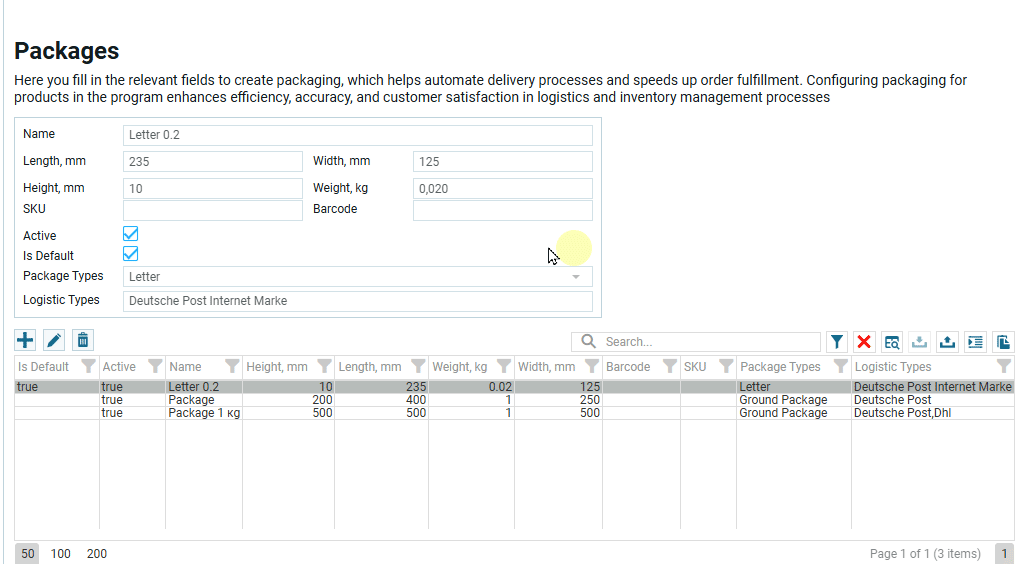Go to page 1 in pager
This screenshot has height=564, width=1024.
click(1004, 554)
